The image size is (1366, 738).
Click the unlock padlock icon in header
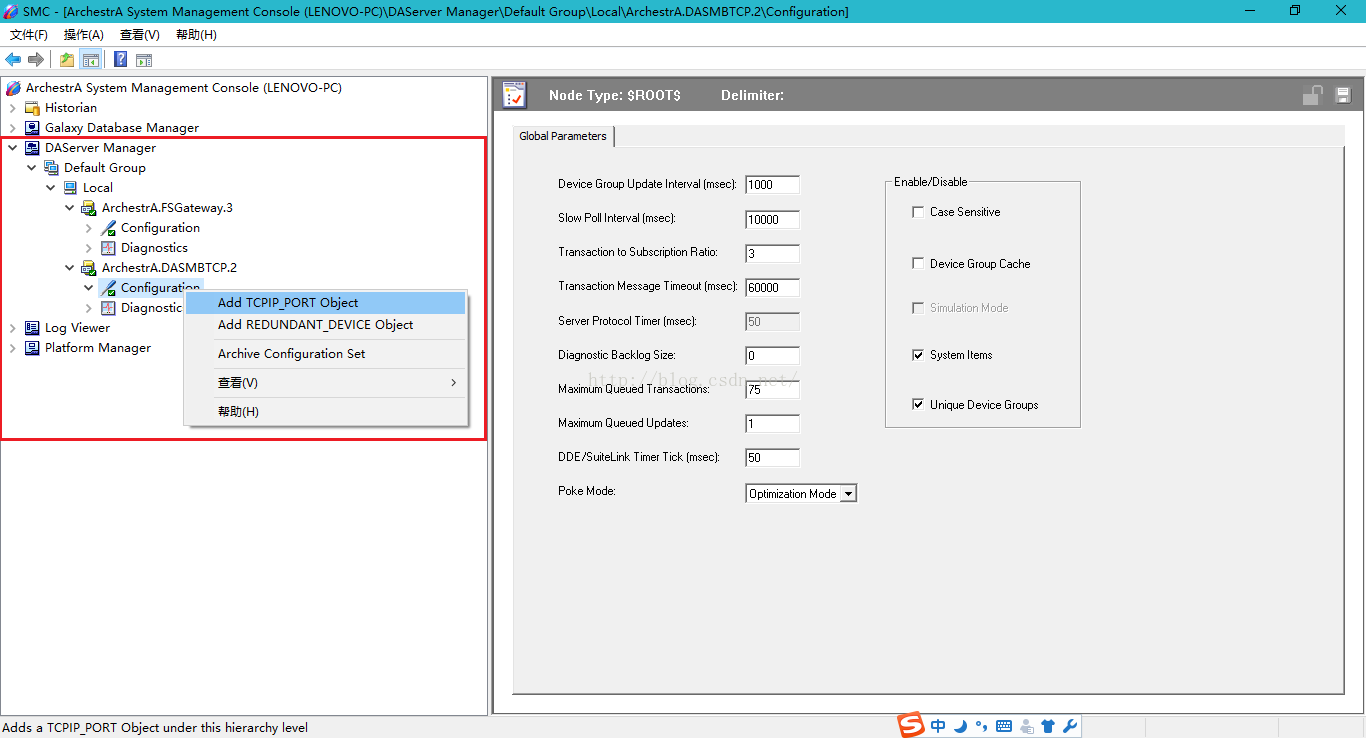[1312, 95]
